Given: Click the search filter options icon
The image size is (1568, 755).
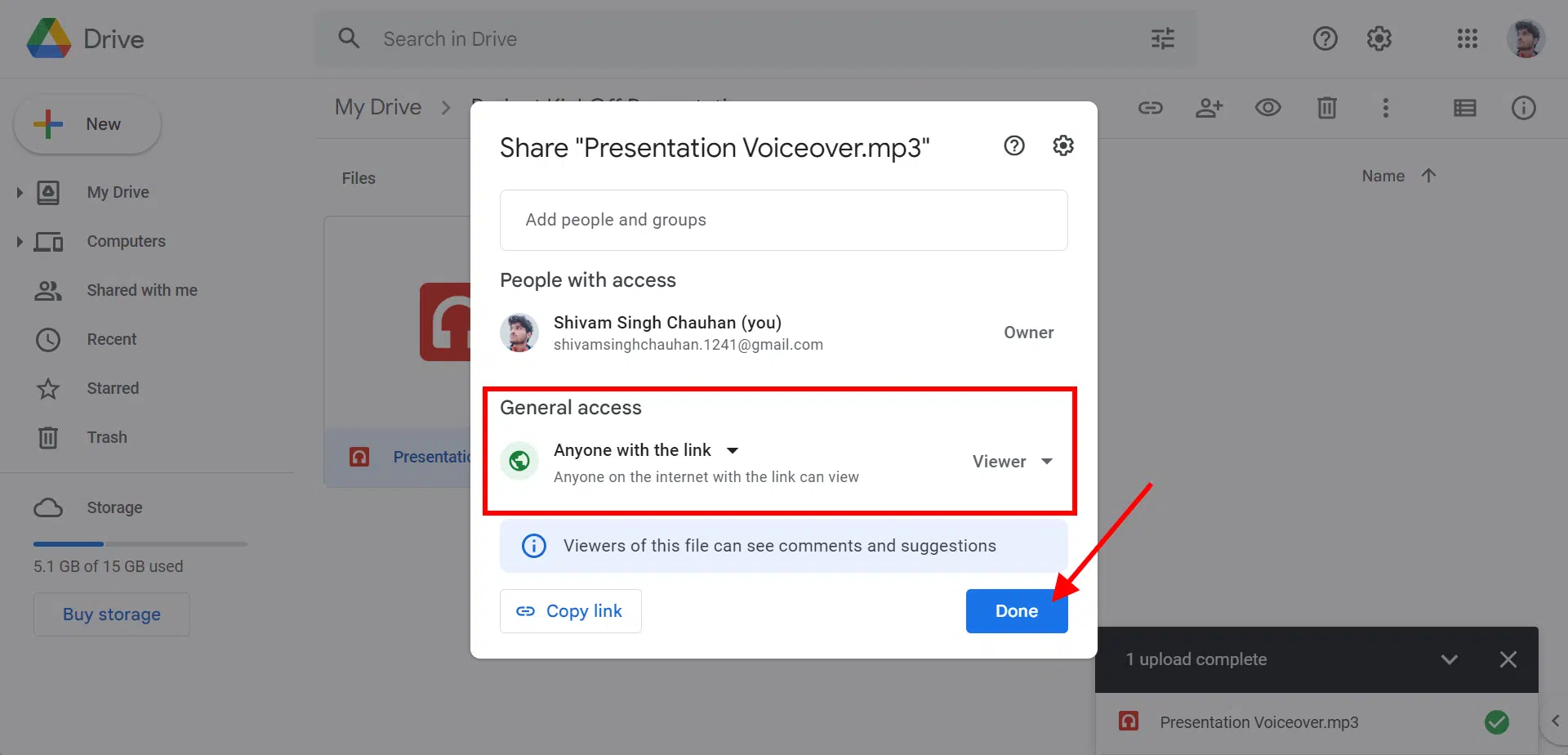Looking at the screenshot, I should coord(1162,38).
